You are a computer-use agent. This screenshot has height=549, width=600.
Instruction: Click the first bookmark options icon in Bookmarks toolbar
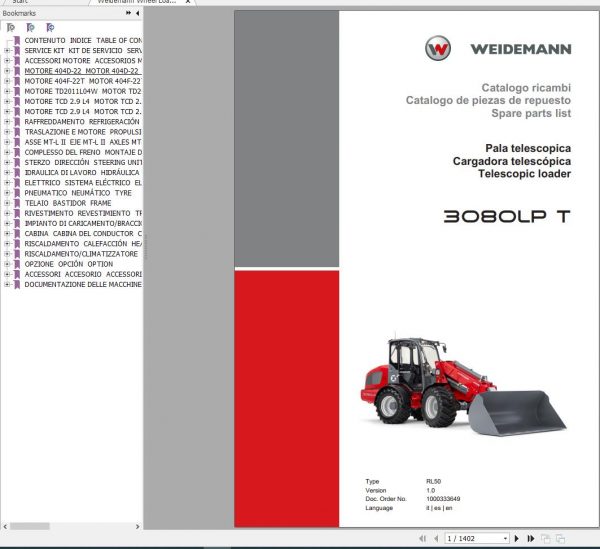pyautogui.click(x=11, y=28)
